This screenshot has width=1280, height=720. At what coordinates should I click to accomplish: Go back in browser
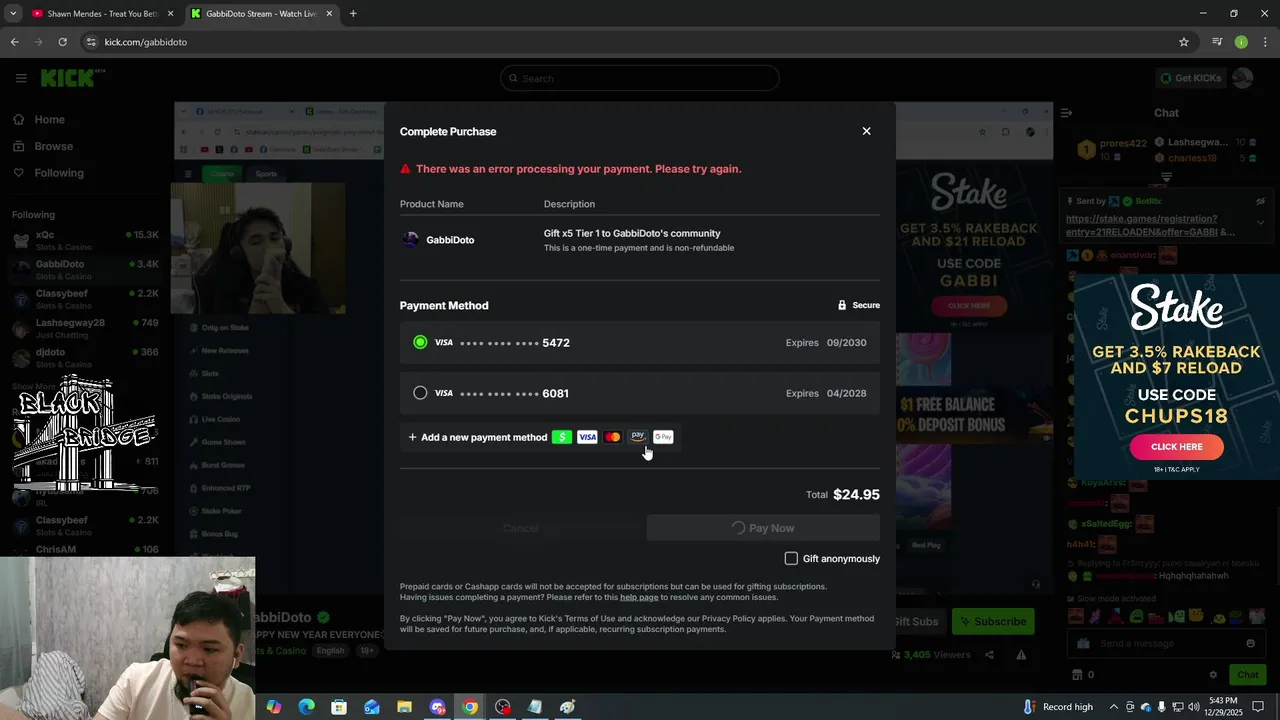pos(14,42)
